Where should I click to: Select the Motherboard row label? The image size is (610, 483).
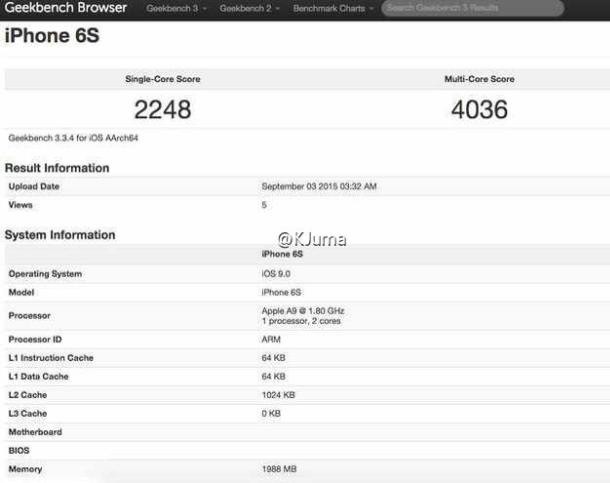click(35, 432)
